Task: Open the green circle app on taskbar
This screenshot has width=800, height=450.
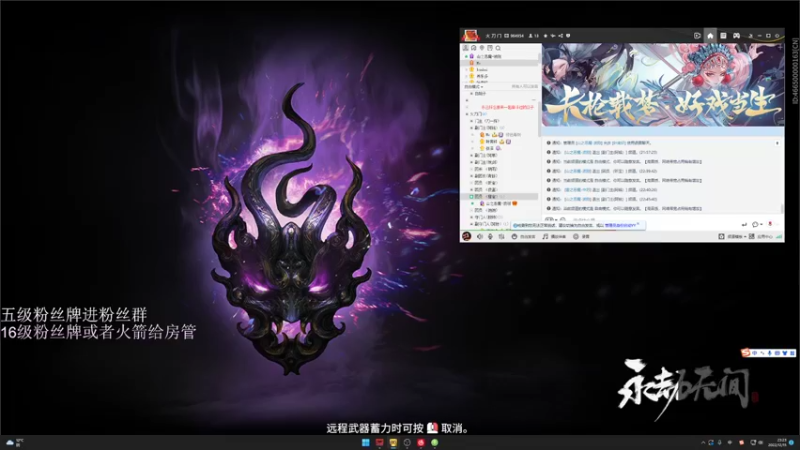Action: tap(434, 442)
